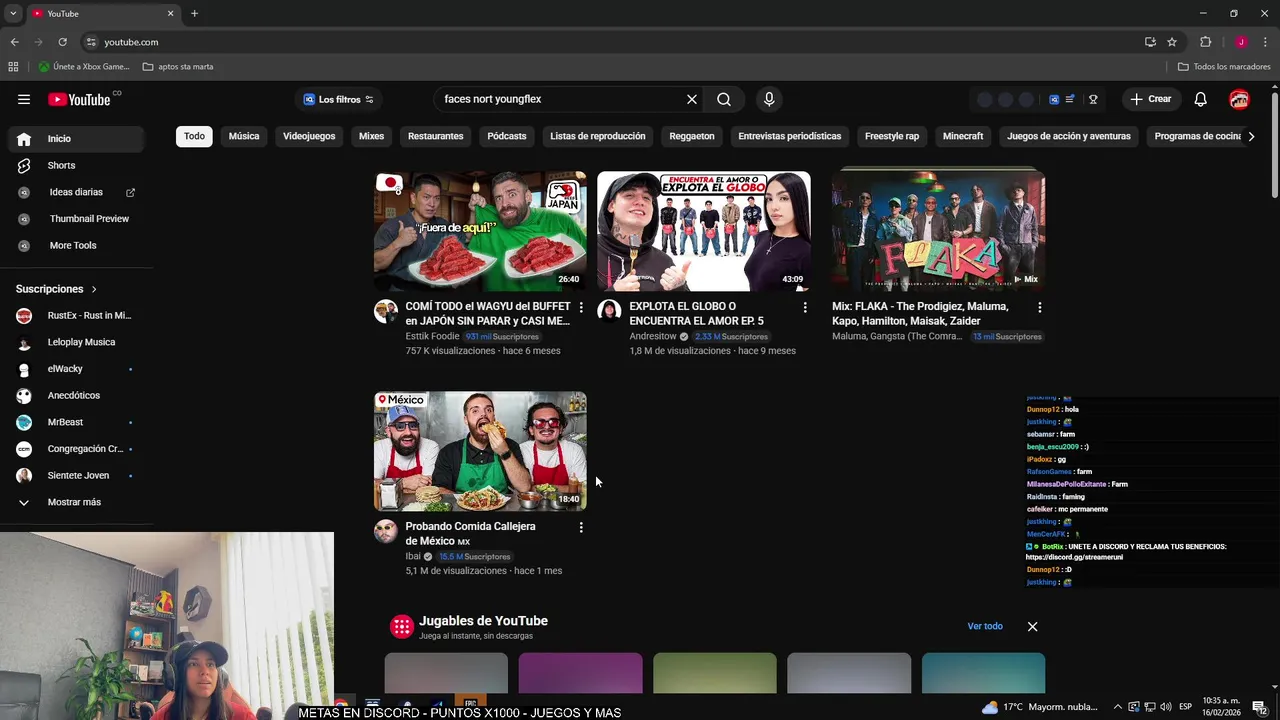Open Todos los marcadores folder

(1224, 67)
